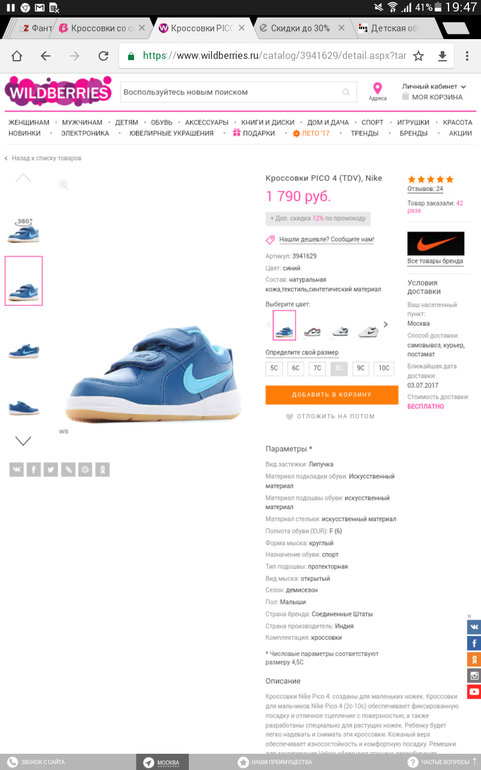Reload the page with refresh icon
The image size is (481, 770).
103,56
